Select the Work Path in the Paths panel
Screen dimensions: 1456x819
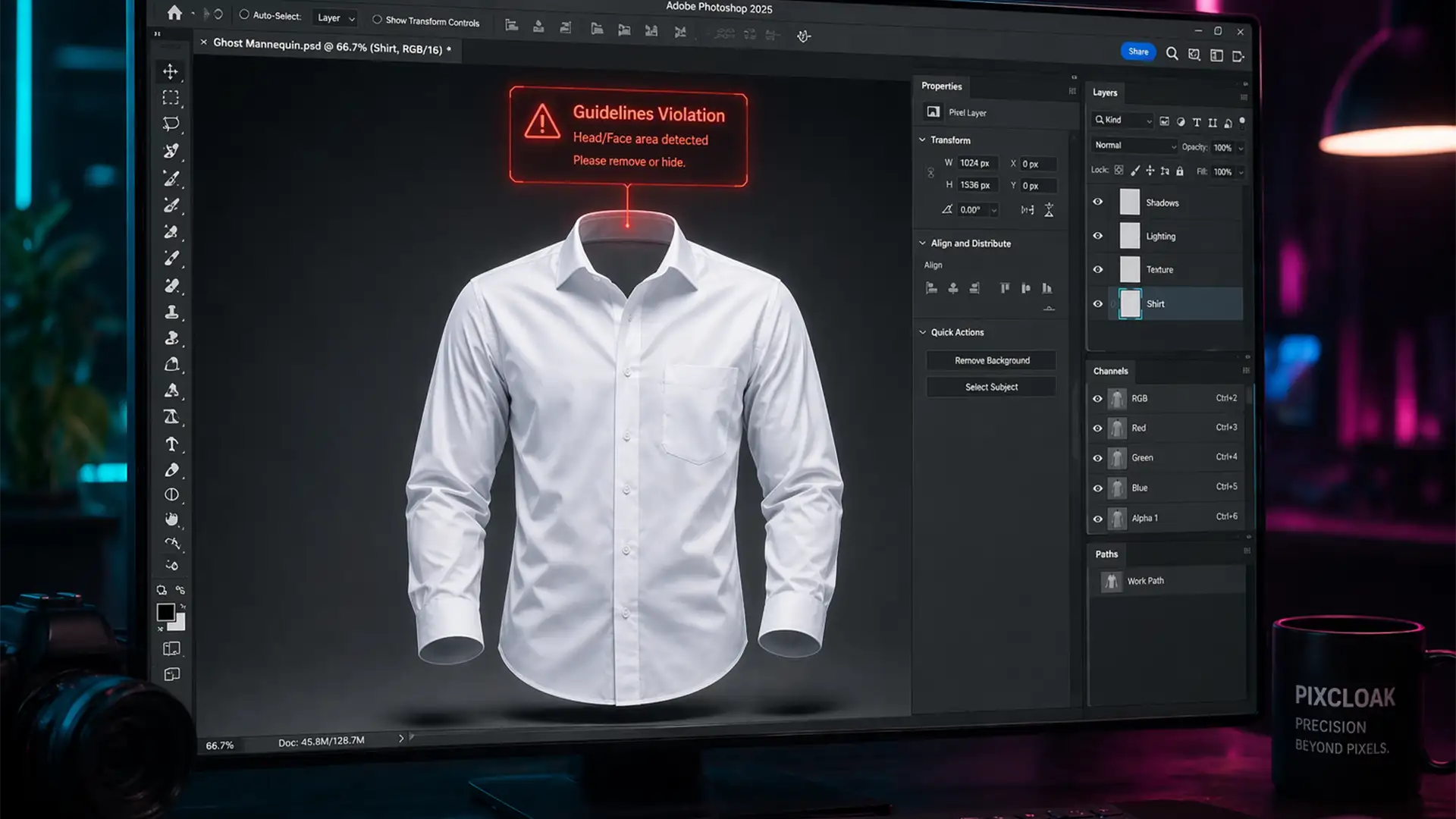[x=1147, y=580]
